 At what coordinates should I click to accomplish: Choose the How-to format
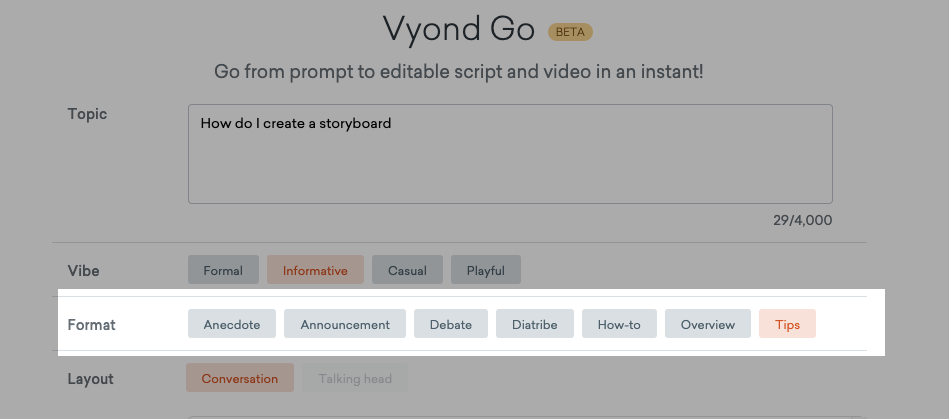point(619,324)
